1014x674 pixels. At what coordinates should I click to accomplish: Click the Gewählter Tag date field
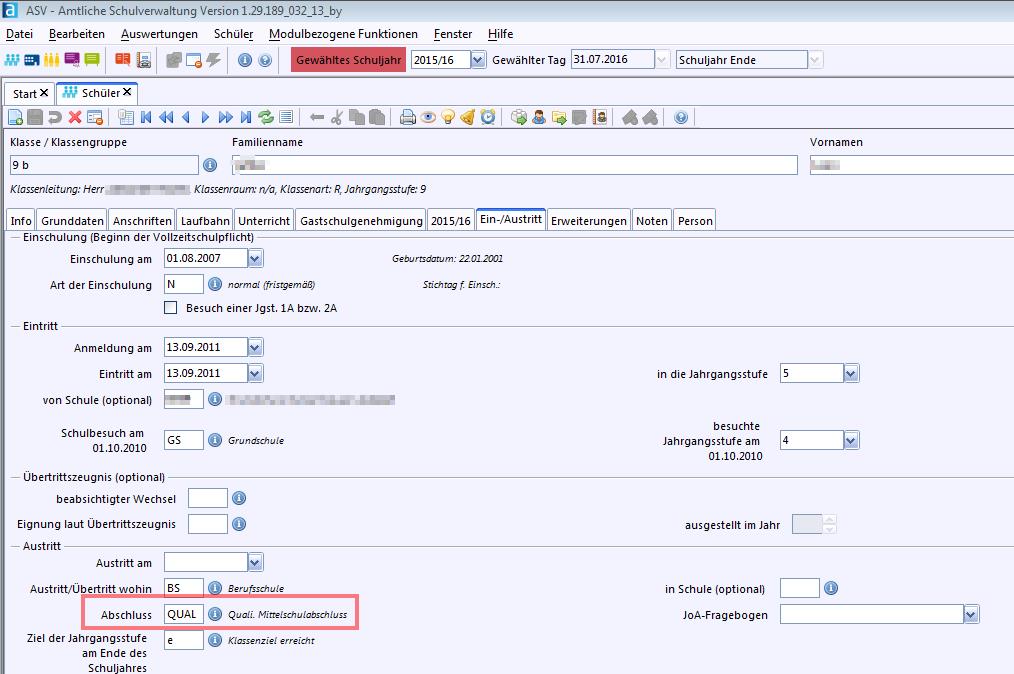(613, 60)
